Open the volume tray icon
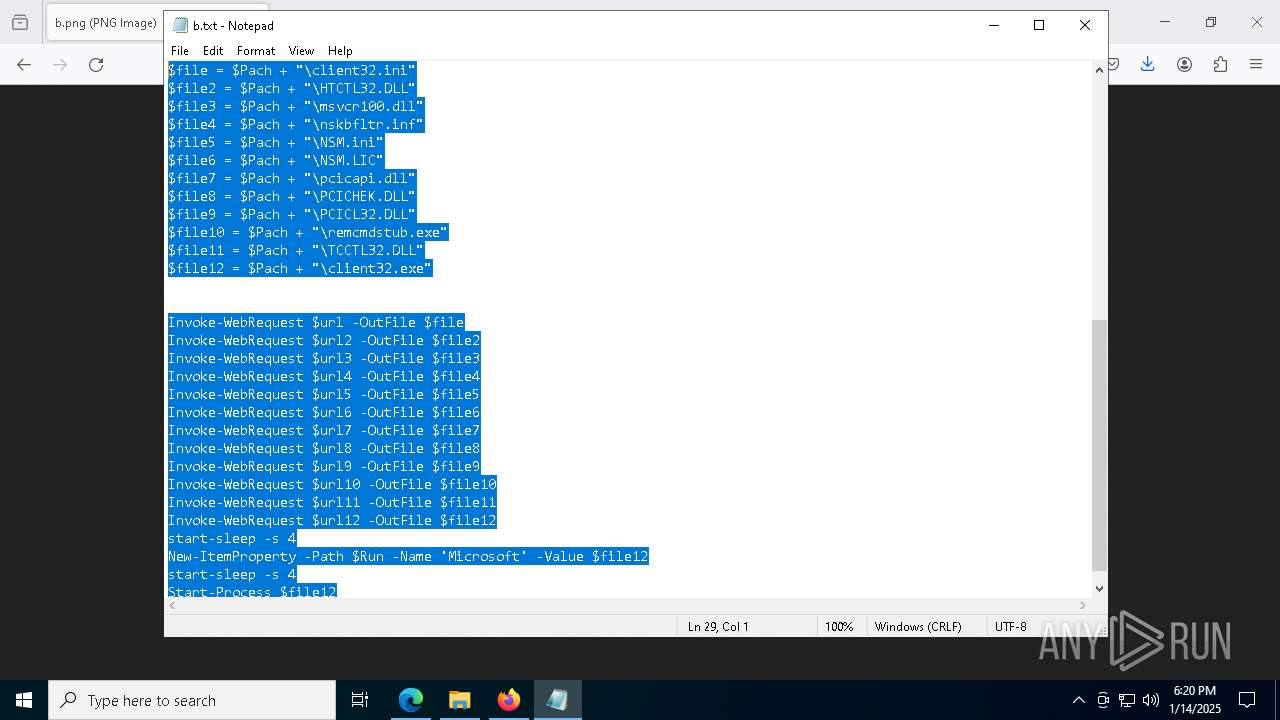This screenshot has height=720, width=1280. [1151, 700]
